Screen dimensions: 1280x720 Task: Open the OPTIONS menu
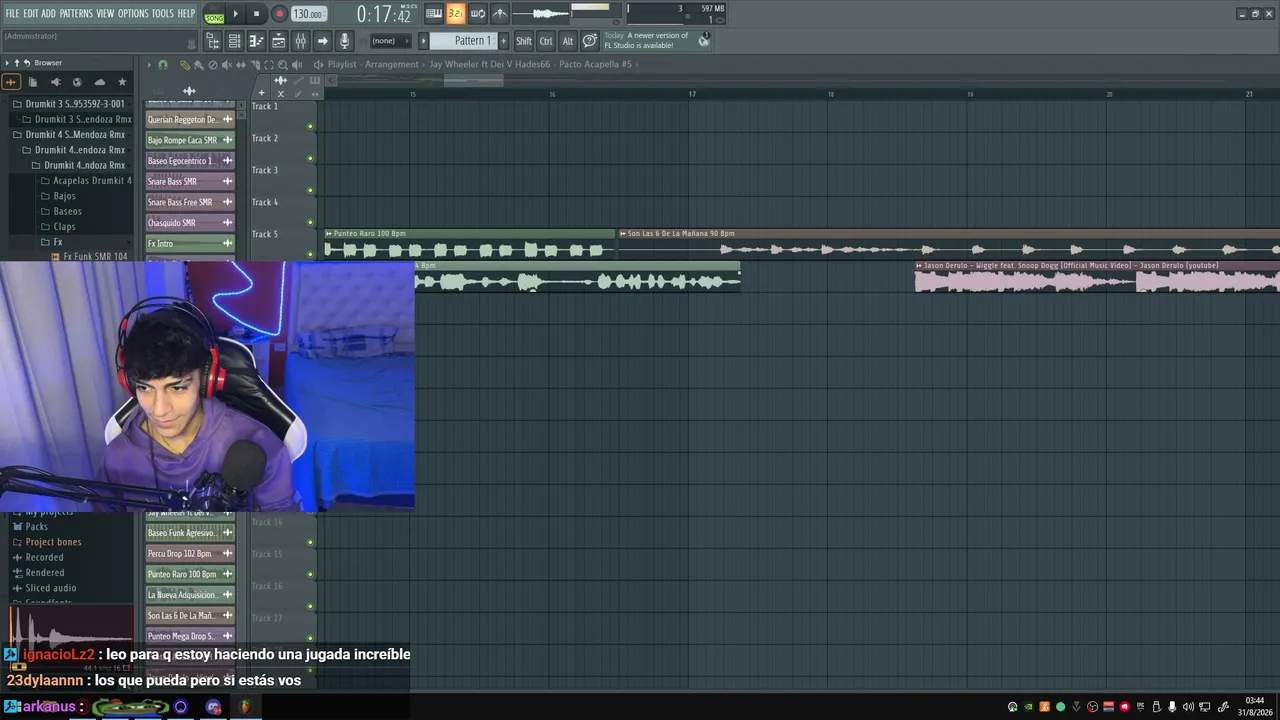pos(133,13)
